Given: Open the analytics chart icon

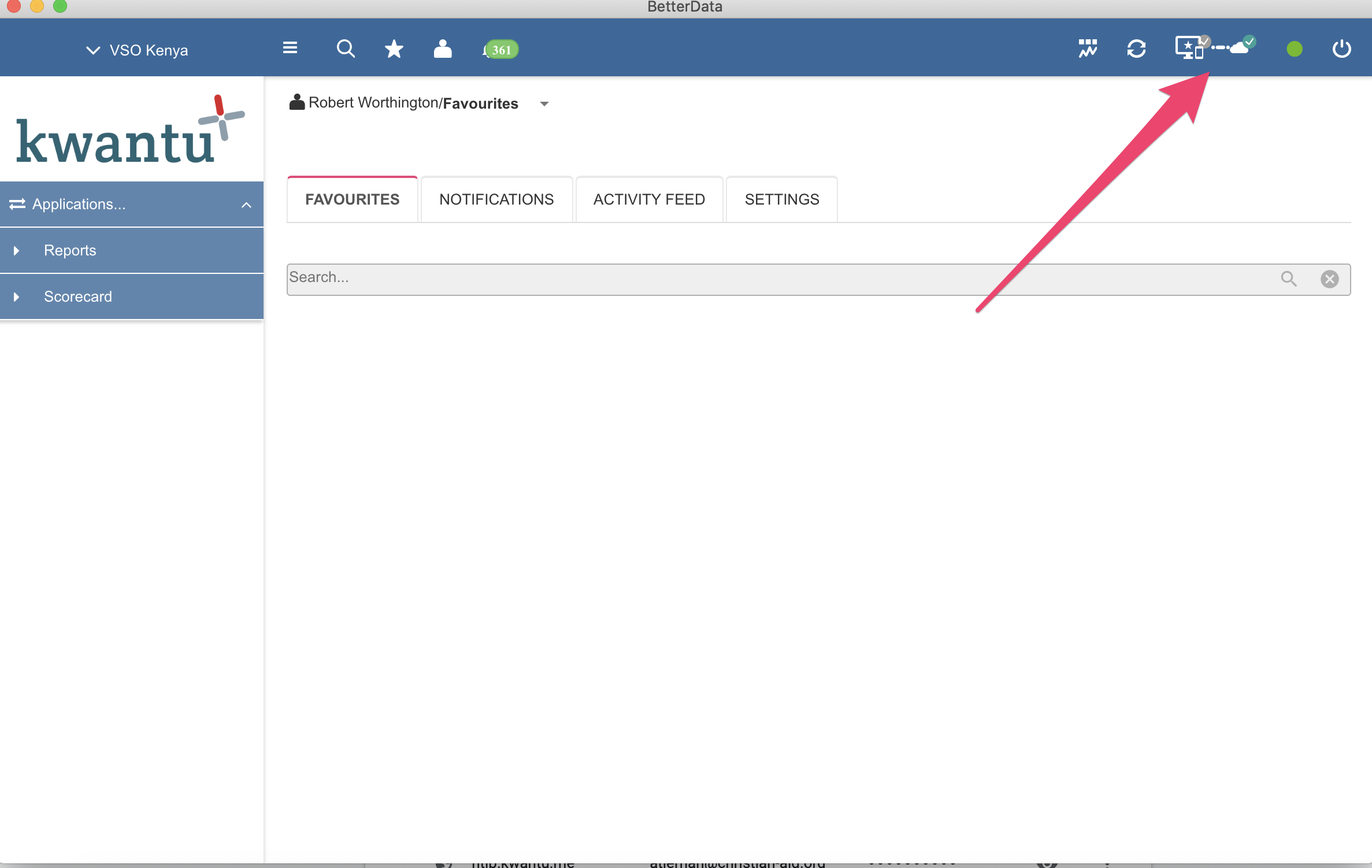Looking at the screenshot, I should pyautogui.click(x=1088, y=49).
